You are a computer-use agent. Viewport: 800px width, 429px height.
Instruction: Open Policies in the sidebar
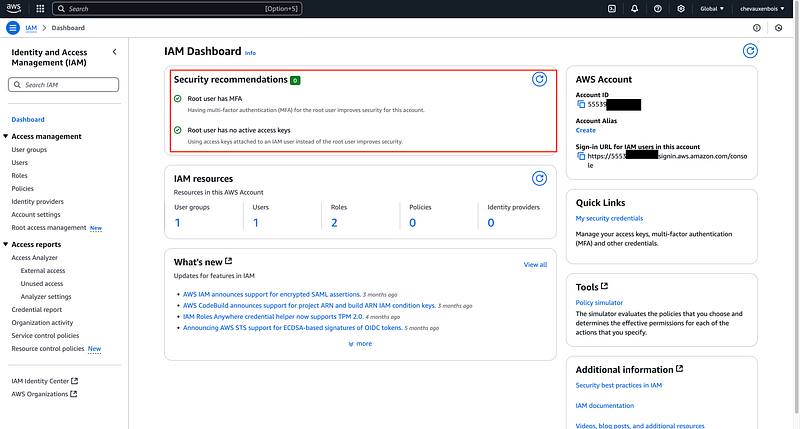coord(22,189)
